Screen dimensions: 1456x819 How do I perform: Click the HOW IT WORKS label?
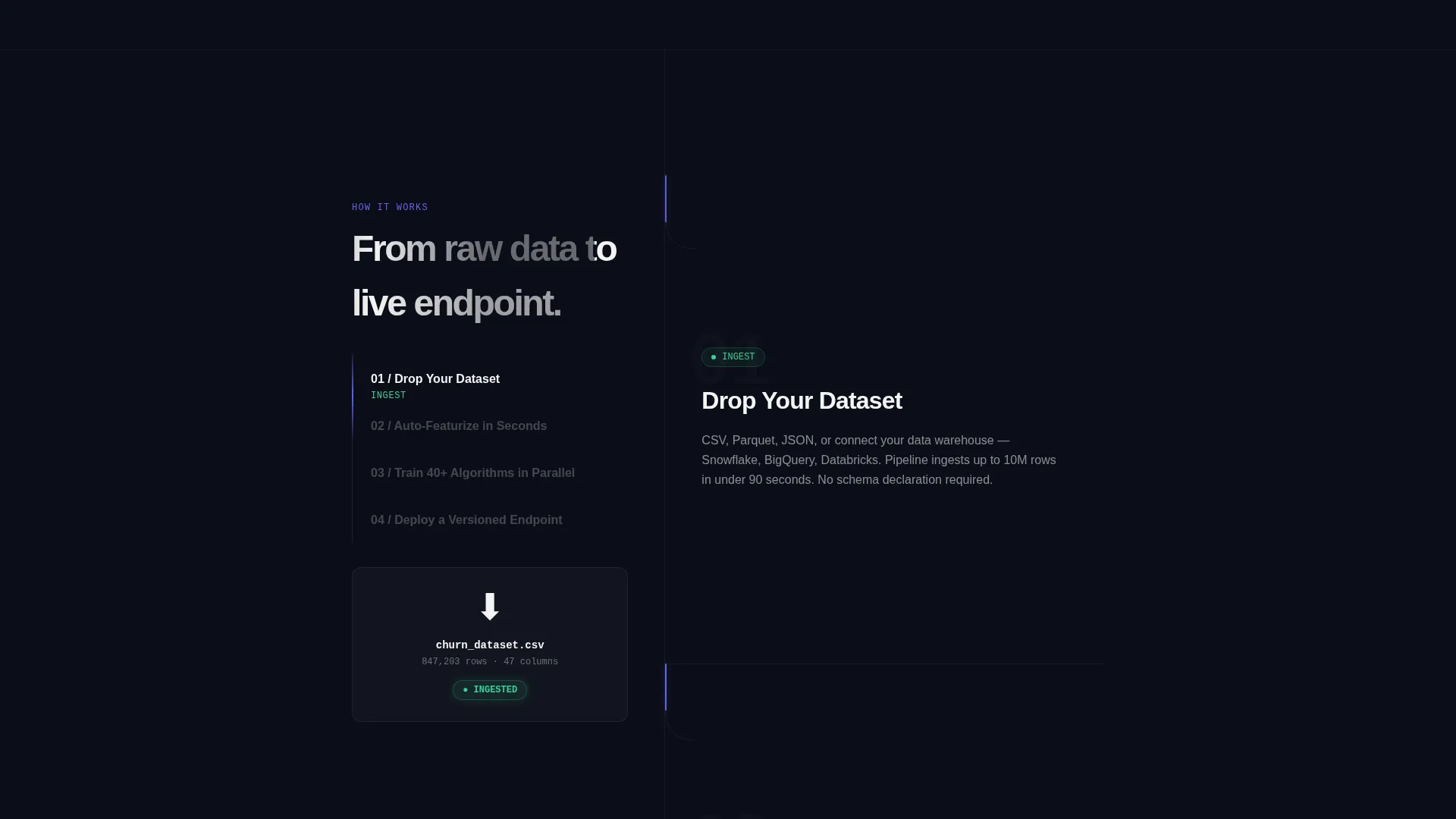[390, 208]
